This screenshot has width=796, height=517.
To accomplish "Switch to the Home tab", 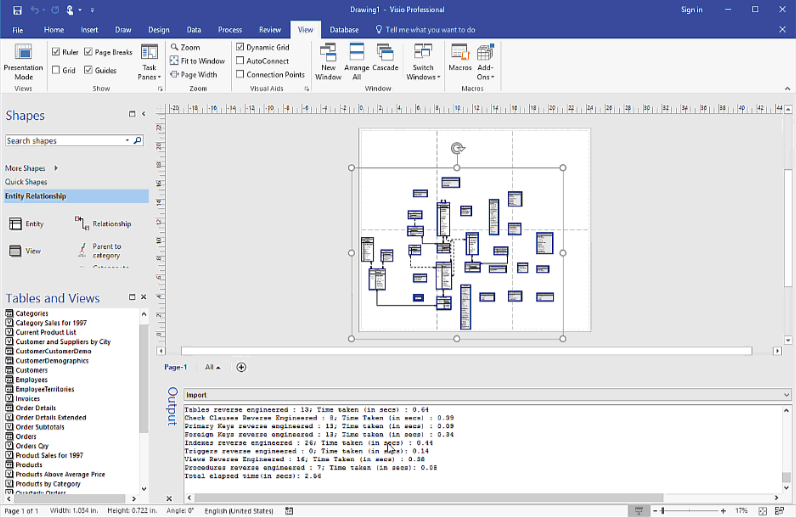I will point(54,30).
